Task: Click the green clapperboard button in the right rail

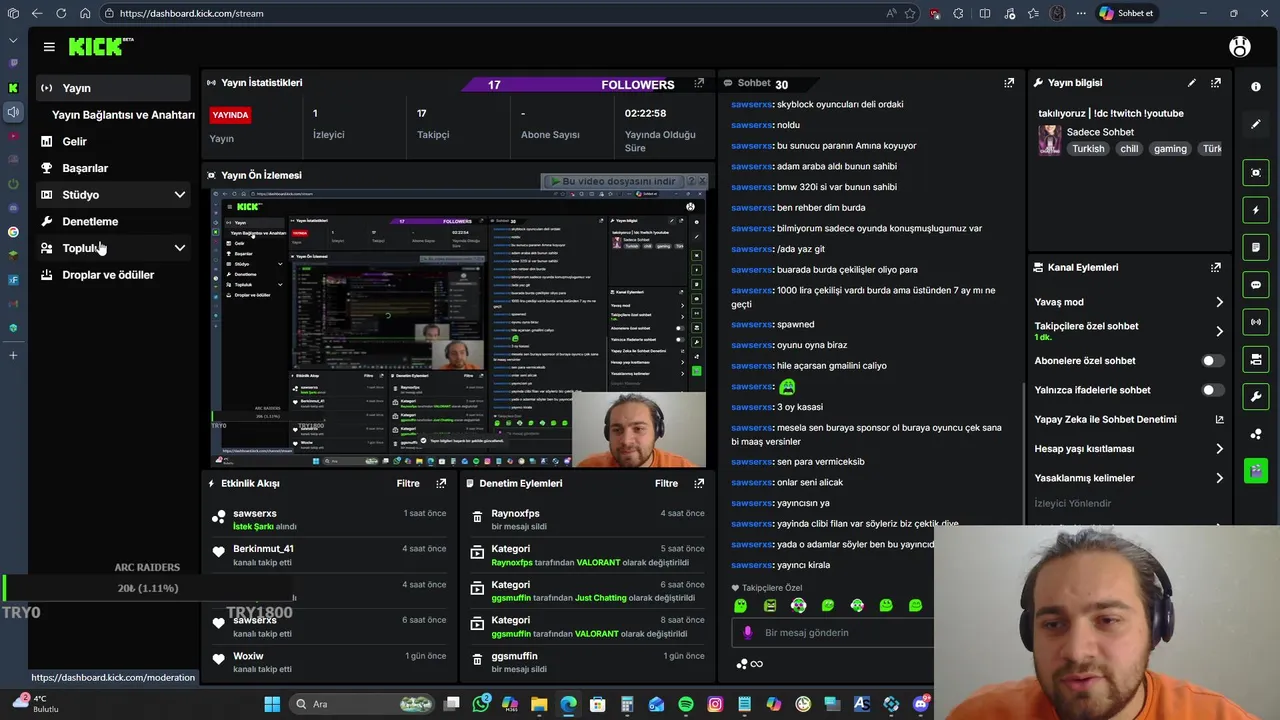Action: point(1256,470)
